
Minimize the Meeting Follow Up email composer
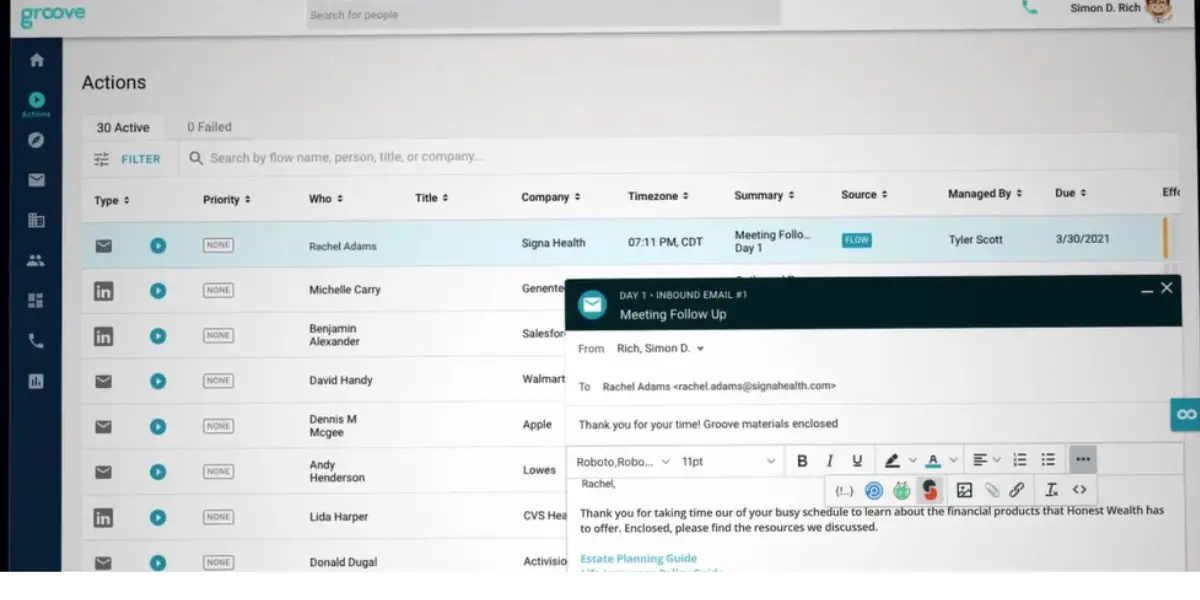click(x=1147, y=290)
